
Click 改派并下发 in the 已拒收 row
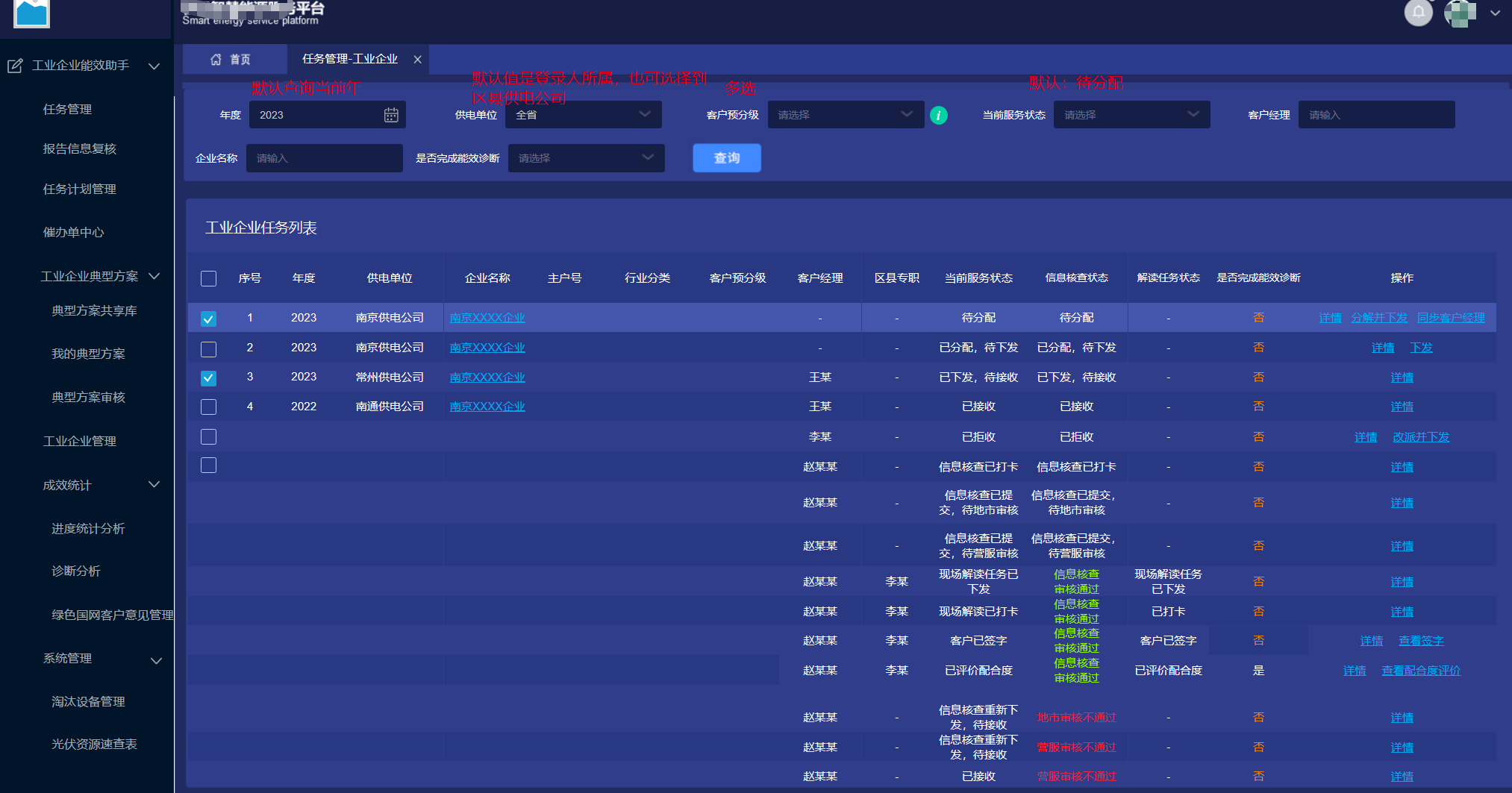(x=1421, y=437)
